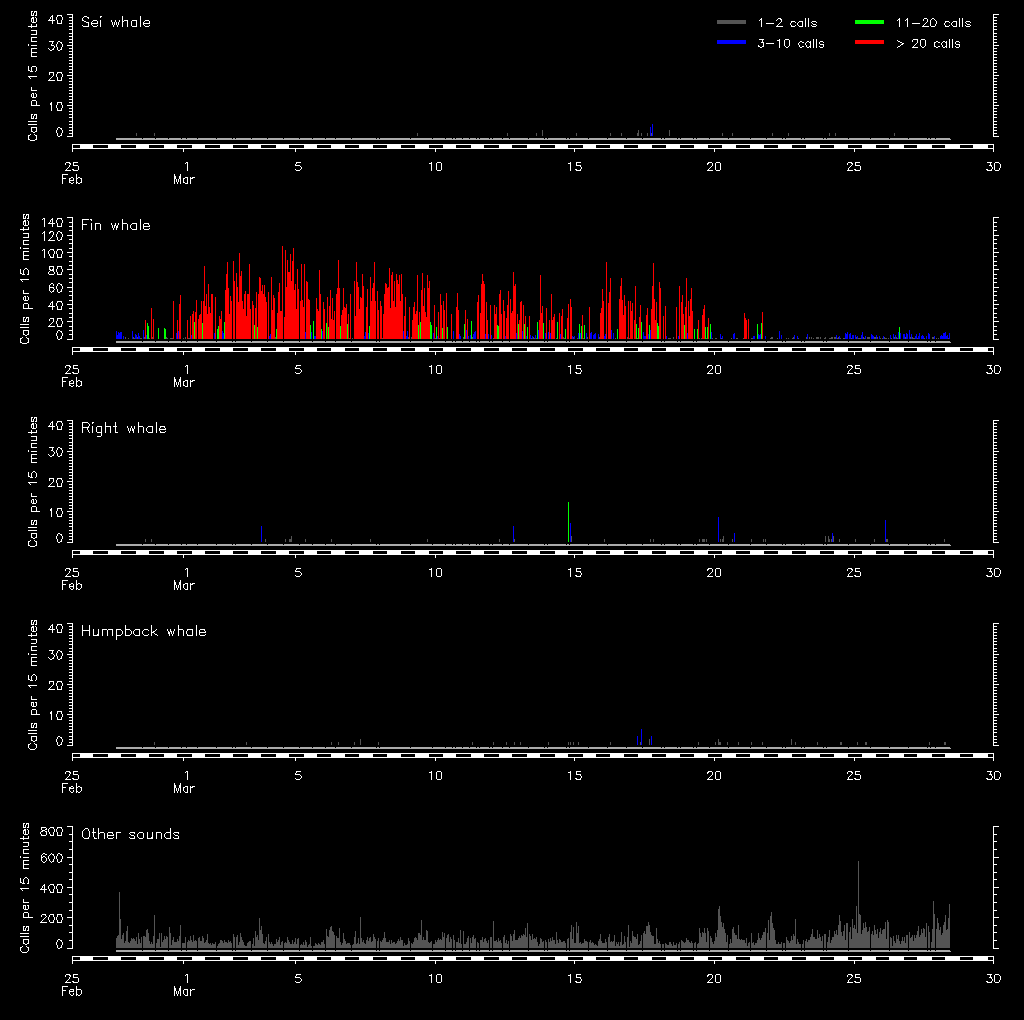Select the '> 20 calls' legend text
This screenshot has height=1020, width=1024.
point(928,43)
